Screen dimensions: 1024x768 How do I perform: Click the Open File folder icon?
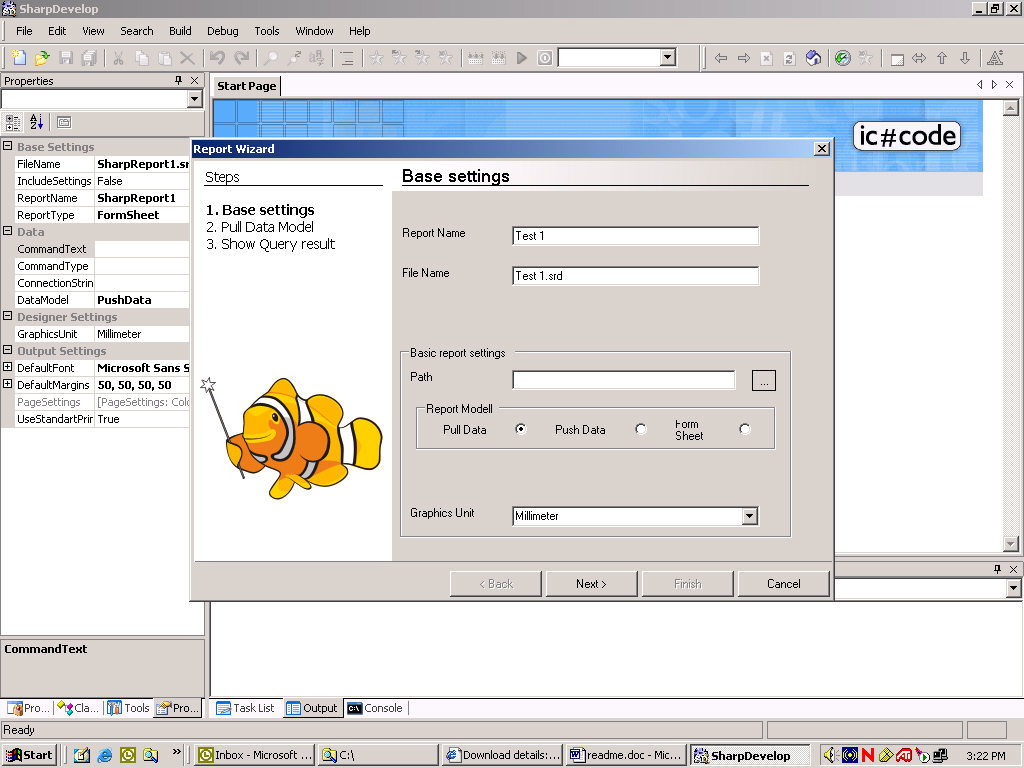[x=42, y=58]
